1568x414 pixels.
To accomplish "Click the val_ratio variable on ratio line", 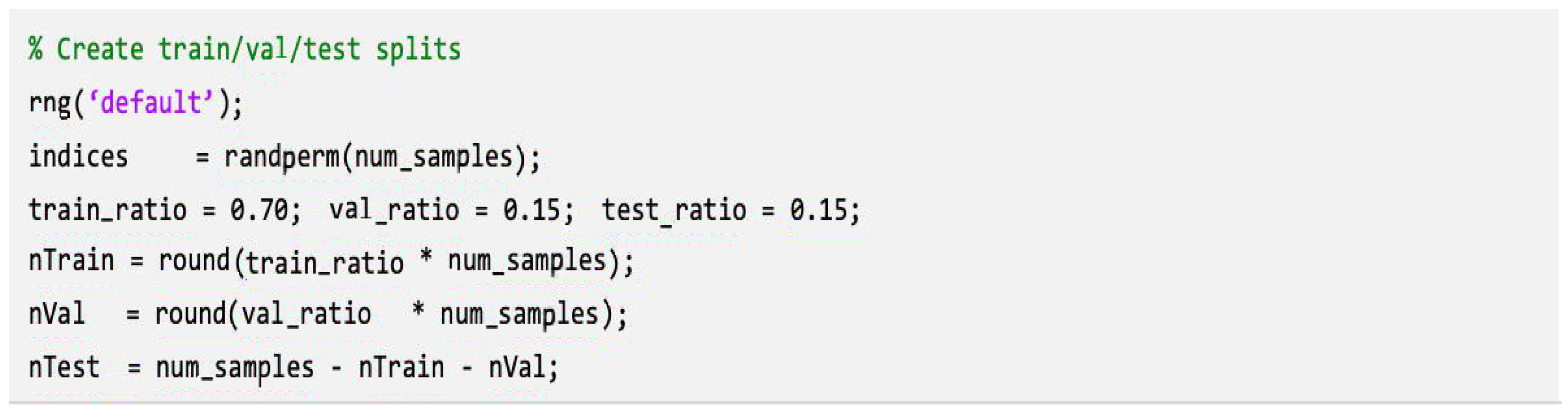I will (394, 210).
